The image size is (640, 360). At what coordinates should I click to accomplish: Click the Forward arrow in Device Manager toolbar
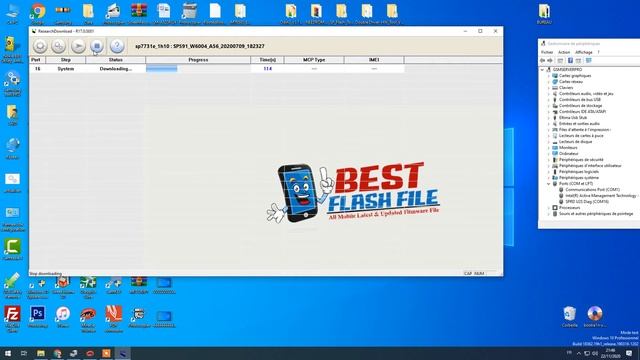(x=550, y=61)
